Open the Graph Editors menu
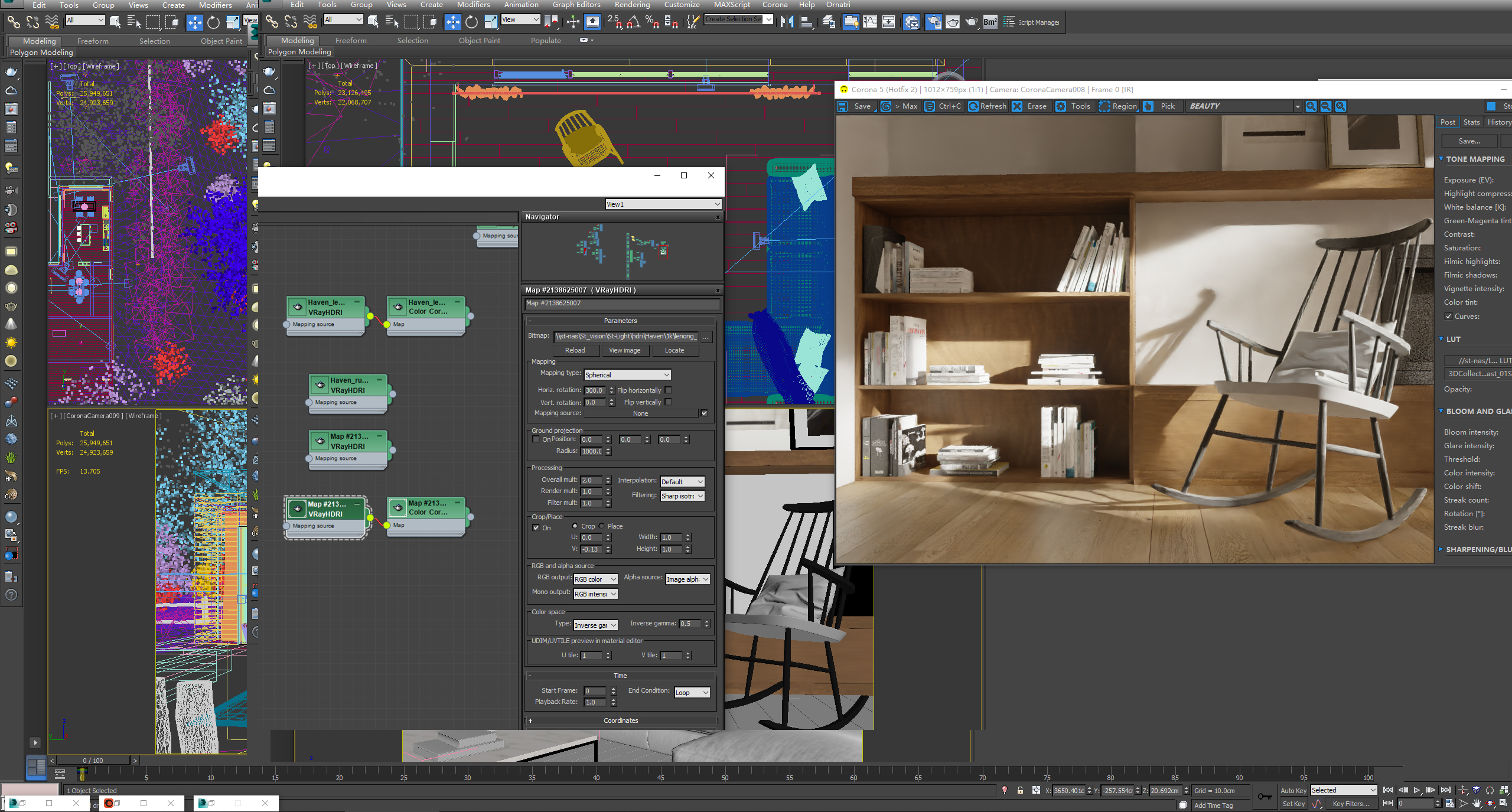Viewport: 1512px width, 812px height. (x=576, y=5)
